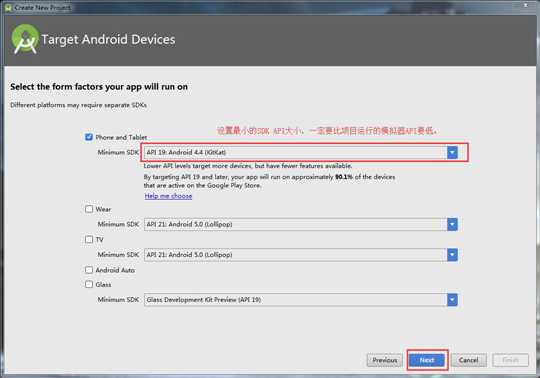
Task: Click the Create New Project title text
Action: point(42,8)
